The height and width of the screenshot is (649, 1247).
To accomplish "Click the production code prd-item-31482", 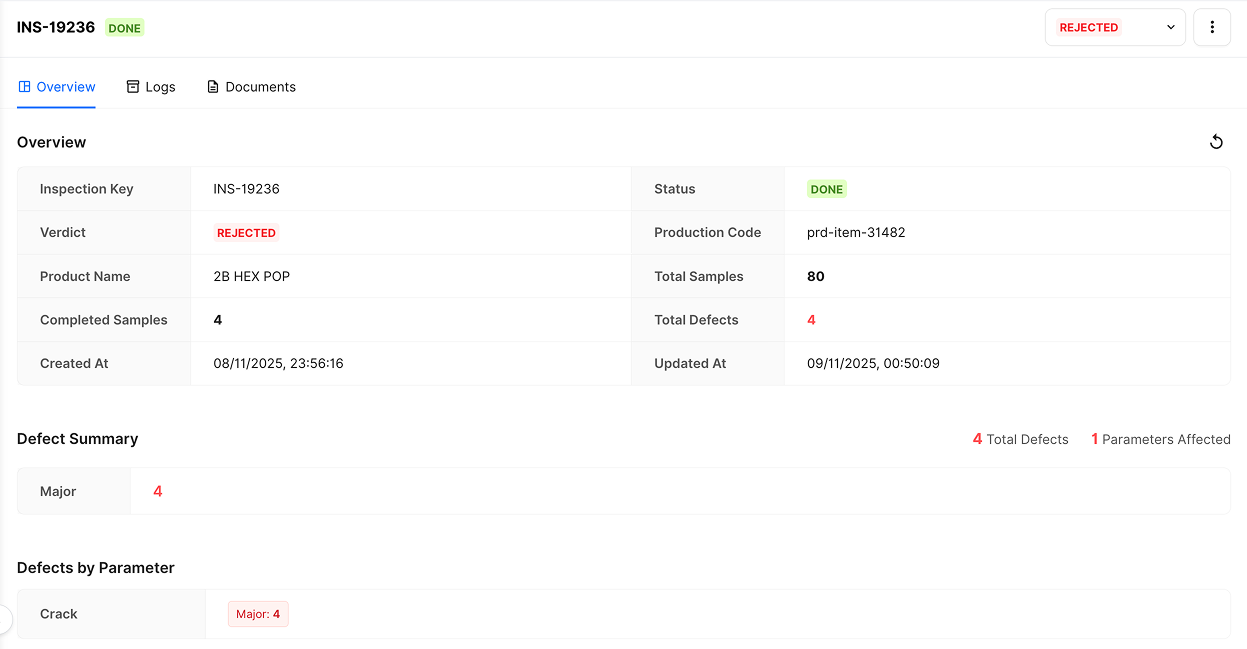I will [x=856, y=233].
